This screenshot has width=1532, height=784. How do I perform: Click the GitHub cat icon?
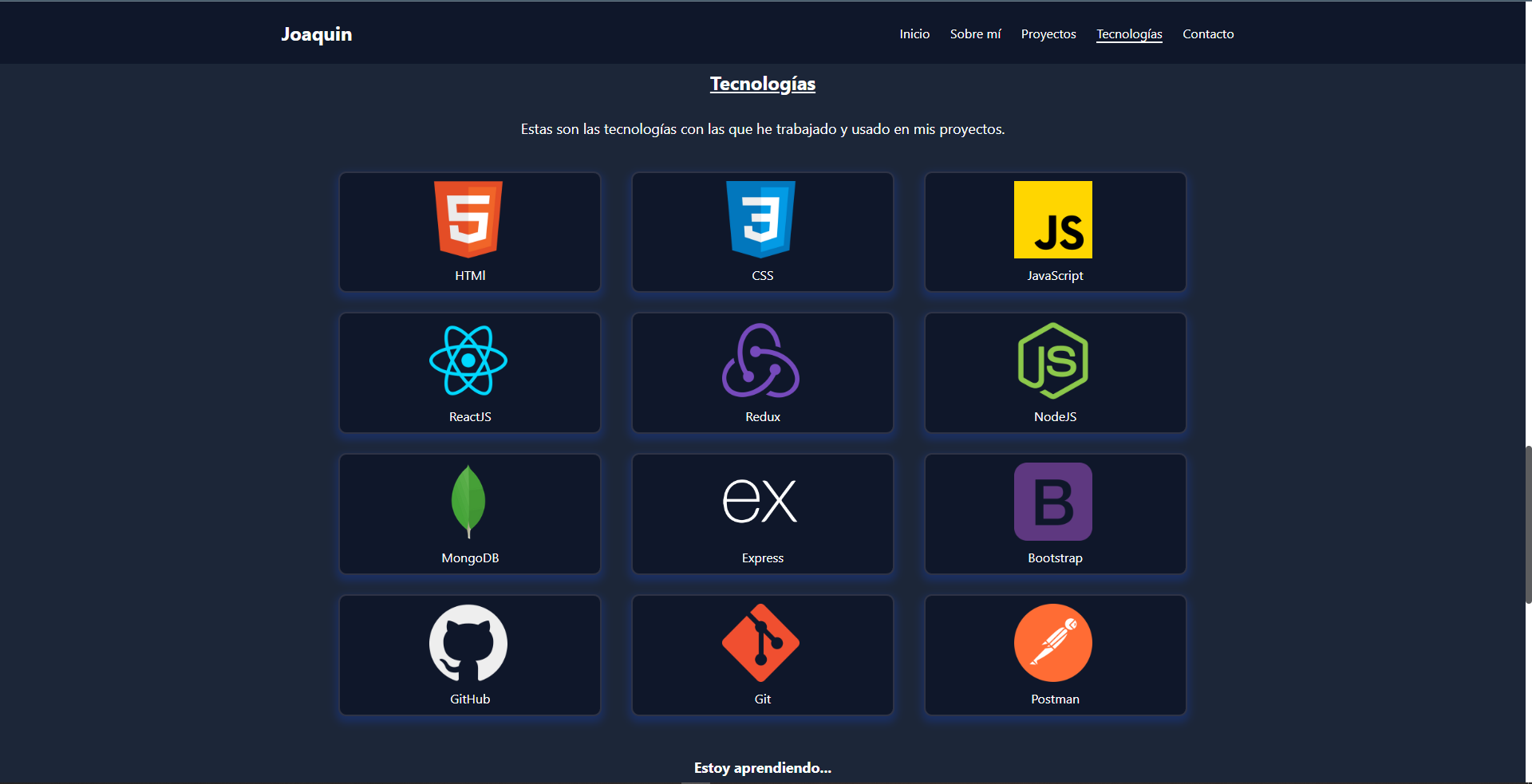pos(468,643)
